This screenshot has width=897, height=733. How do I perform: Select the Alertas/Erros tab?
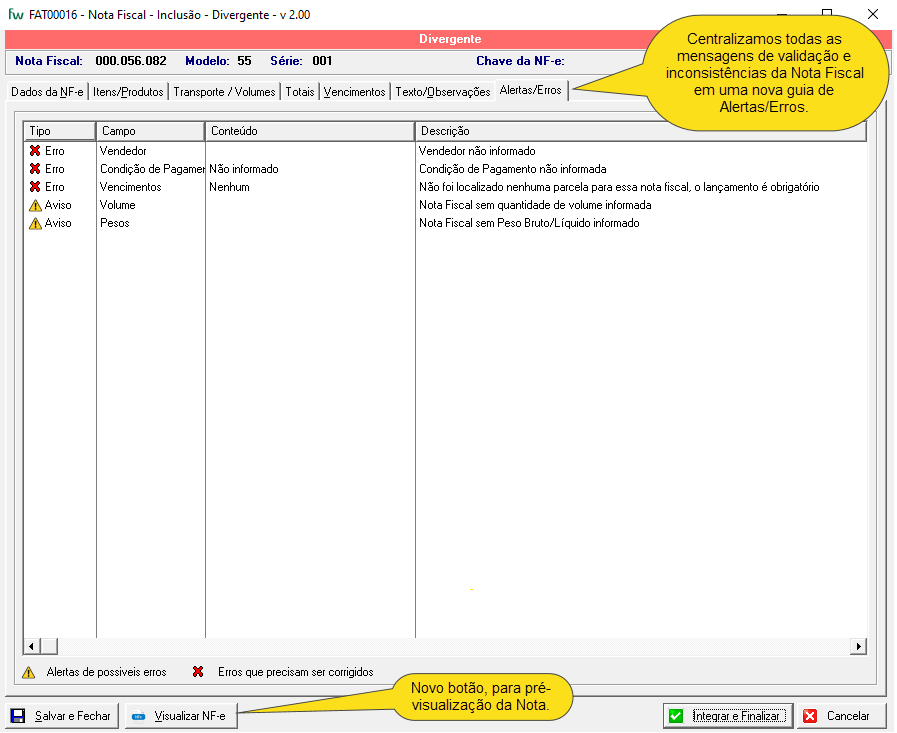[531, 90]
